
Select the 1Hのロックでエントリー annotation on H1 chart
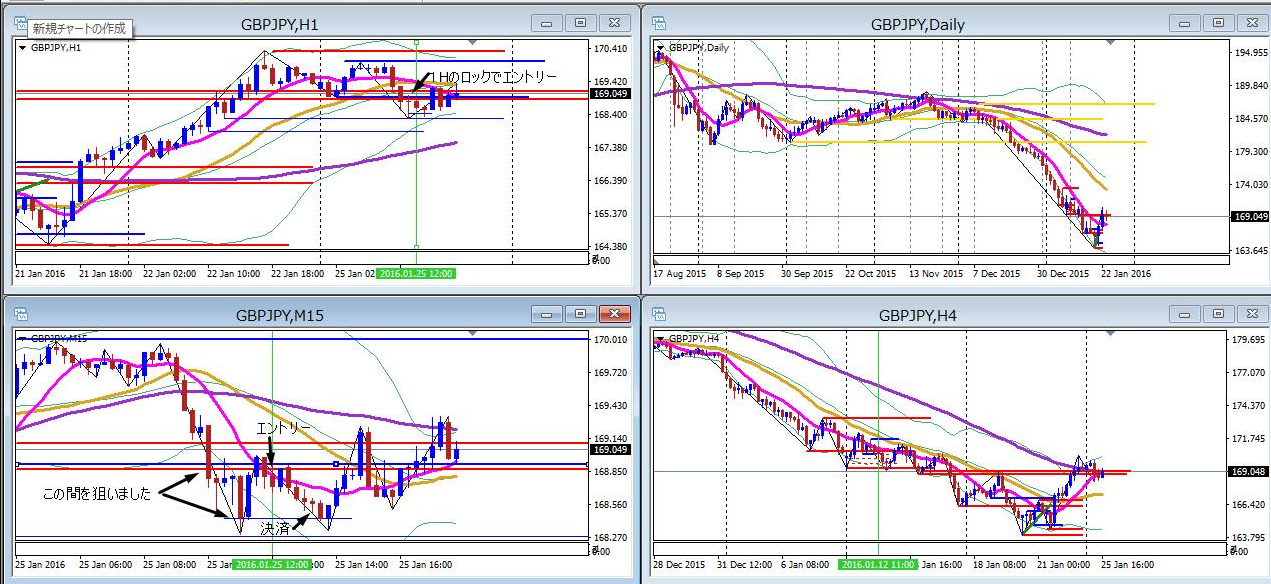tap(492, 77)
